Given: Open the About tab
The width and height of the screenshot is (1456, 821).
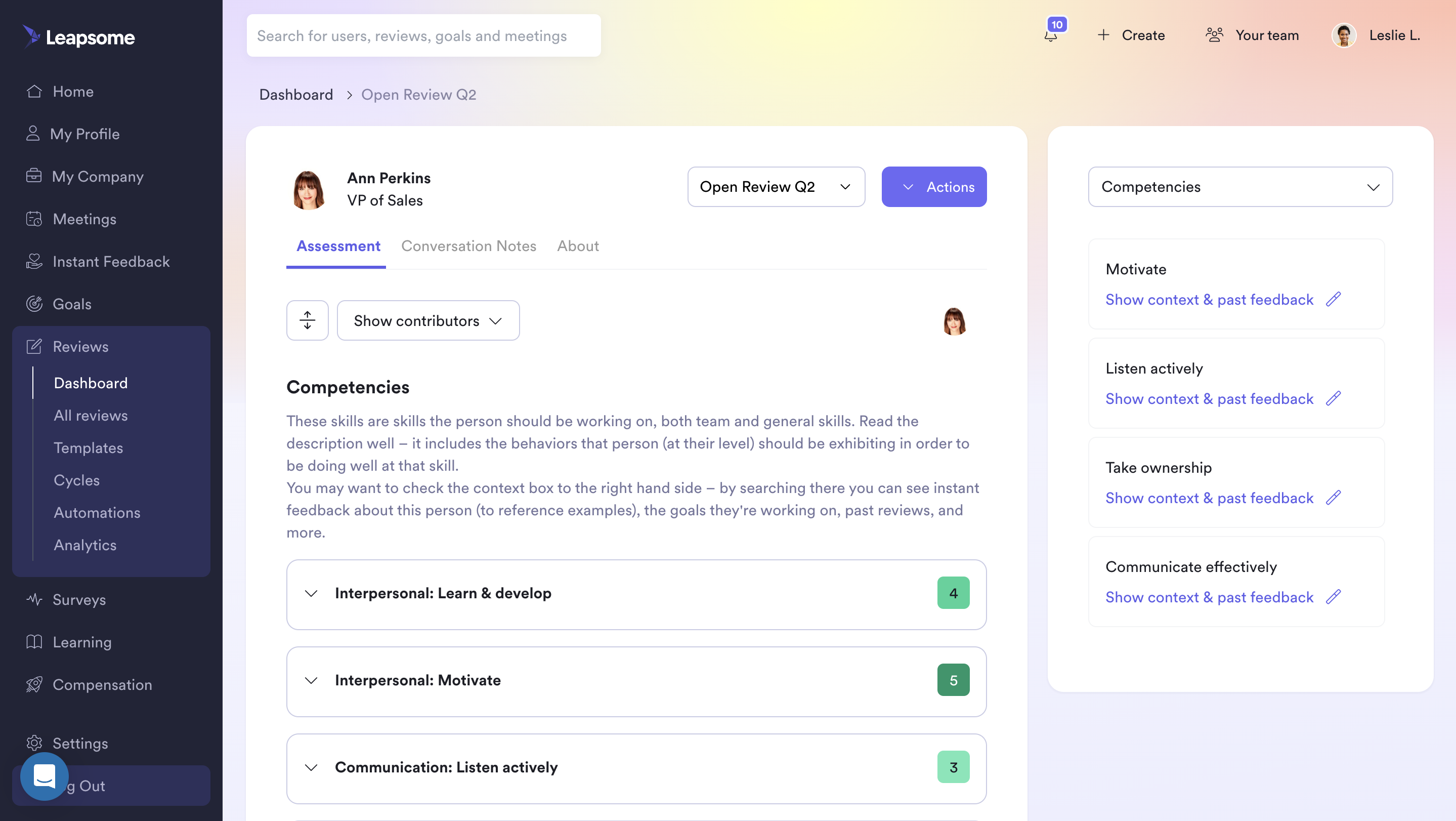Looking at the screenshot, I should [x=578, y=246].
